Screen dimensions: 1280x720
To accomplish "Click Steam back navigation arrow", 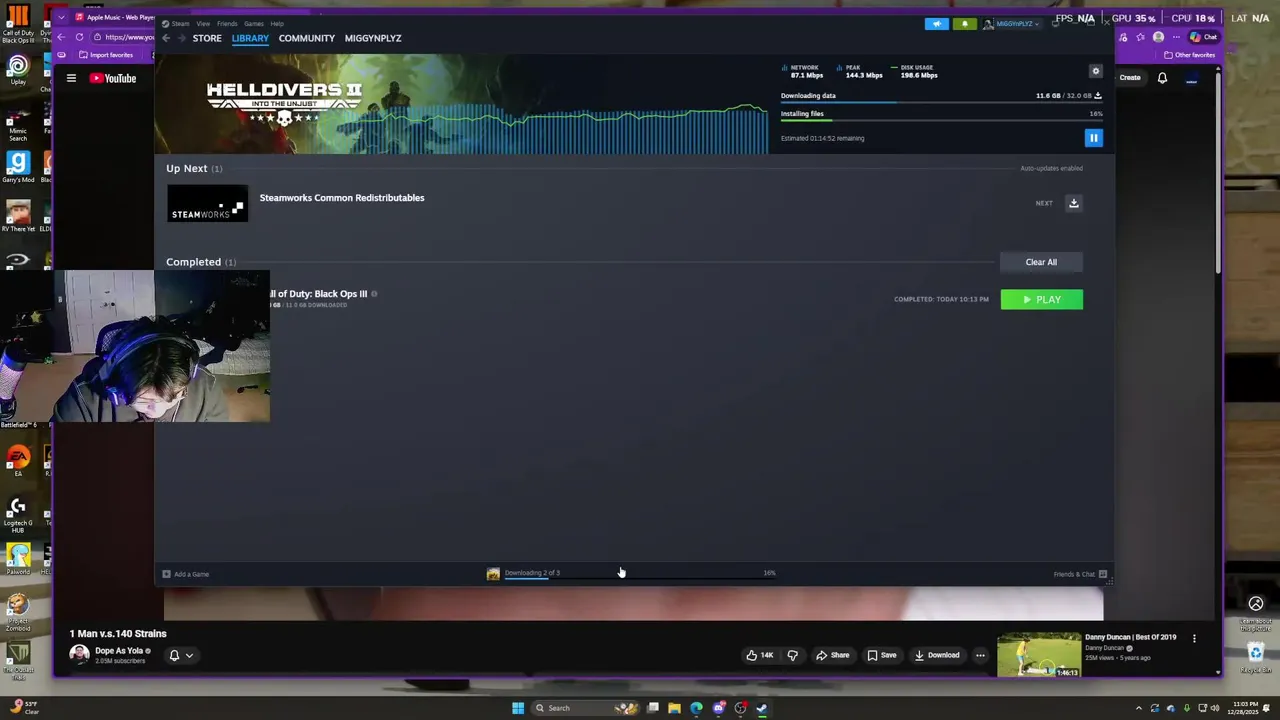I will click(x=166, y=38).
